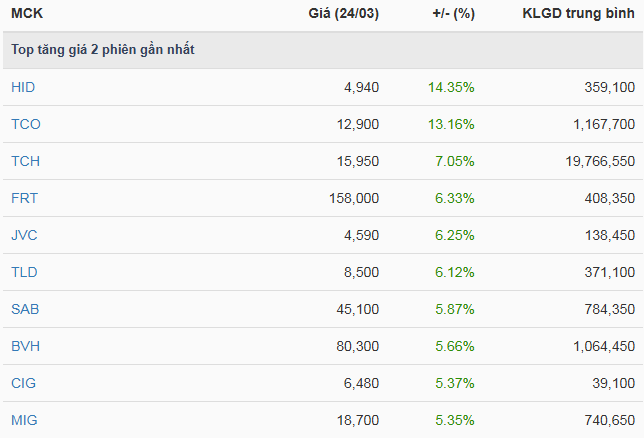Image resolution: width=644 pixels, height=438 pixels.
Task: Select the BVH ticker link
Action: [25, 346]
